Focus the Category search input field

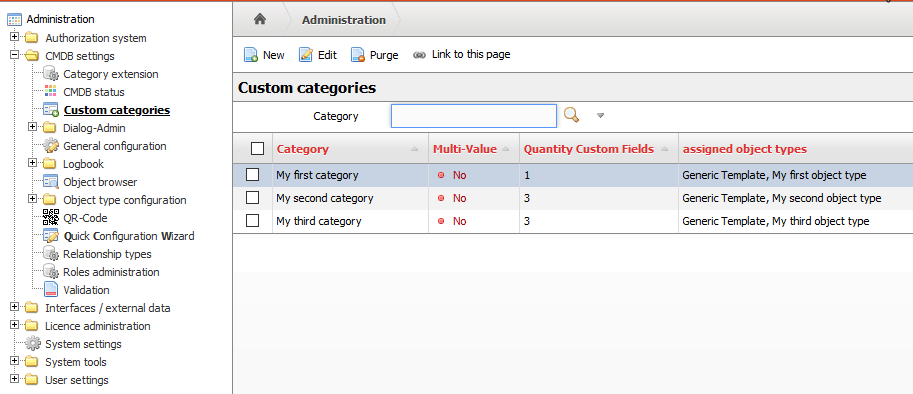(x=474, y=116)
